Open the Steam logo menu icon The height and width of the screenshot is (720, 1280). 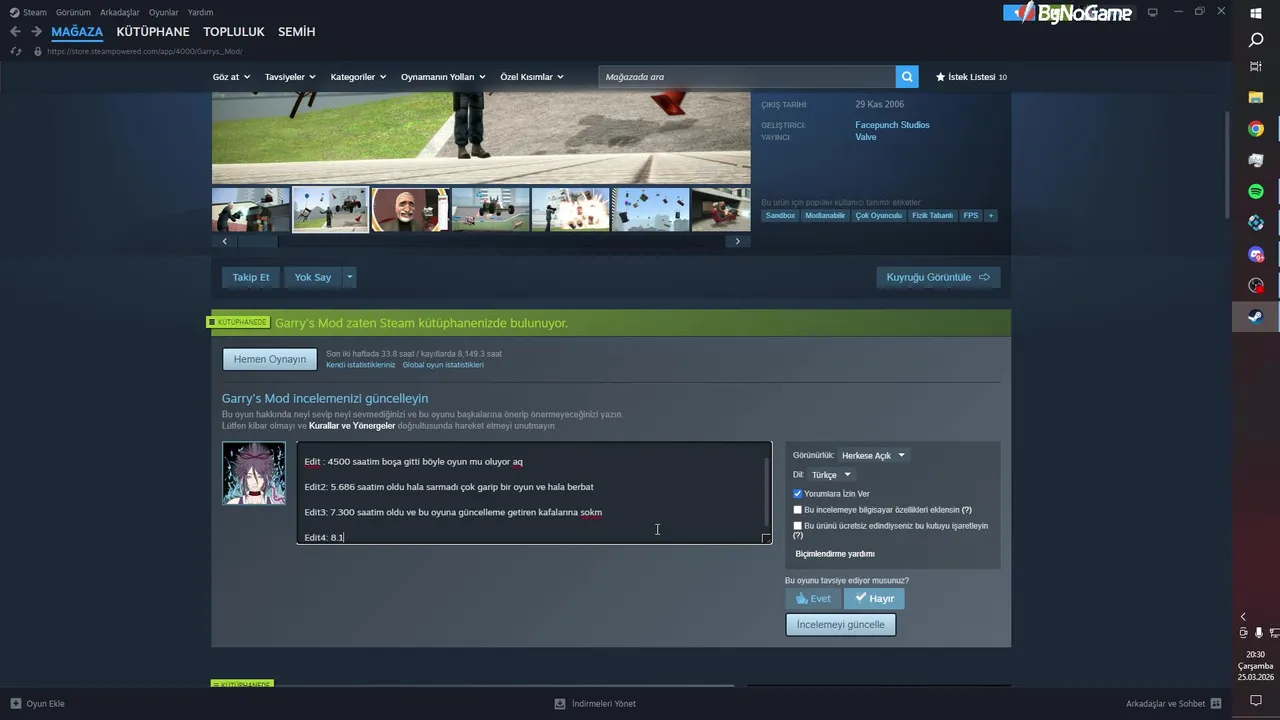click(x=14, y=12)
